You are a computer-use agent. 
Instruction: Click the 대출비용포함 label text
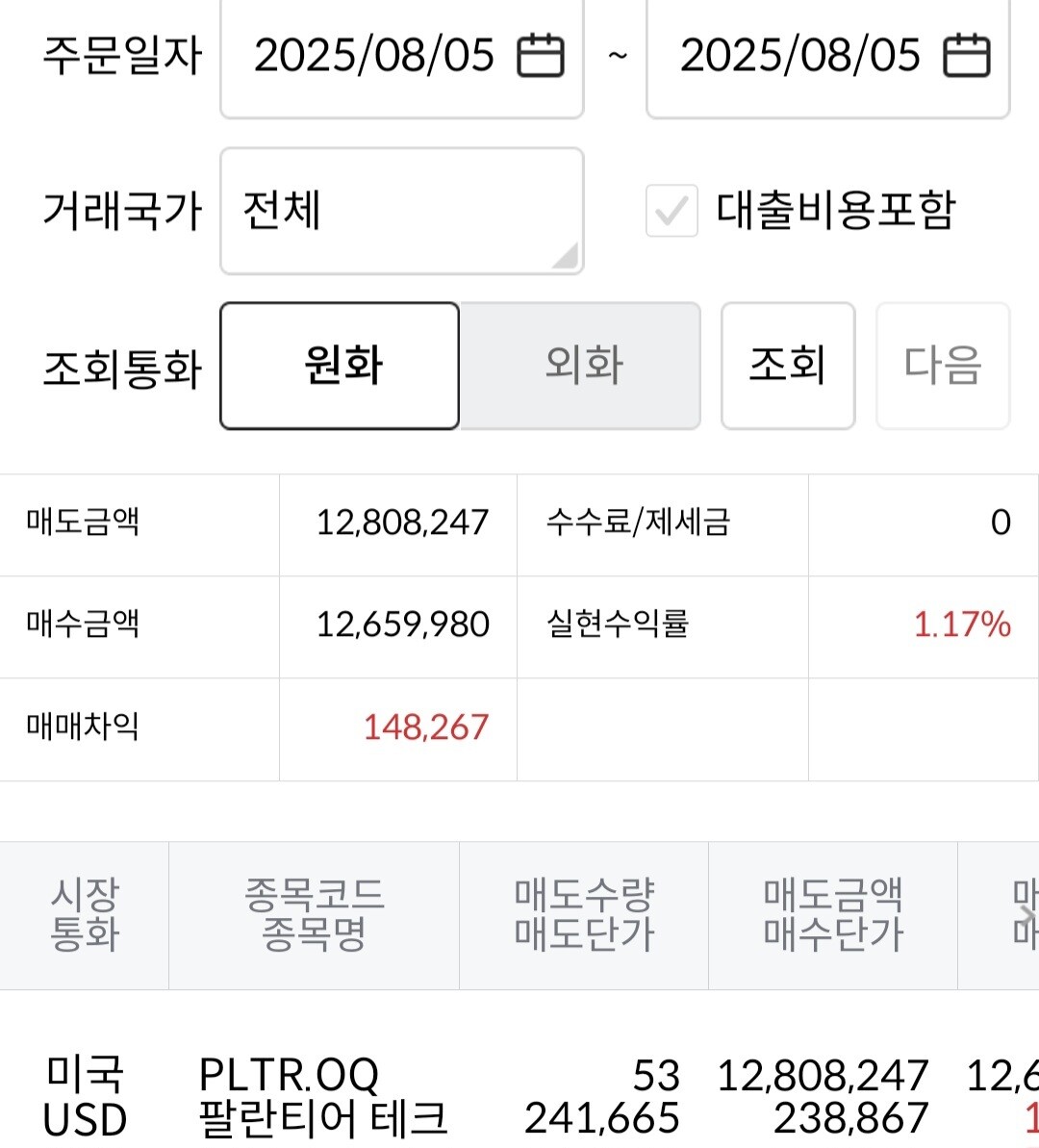[x=835, y=211]
